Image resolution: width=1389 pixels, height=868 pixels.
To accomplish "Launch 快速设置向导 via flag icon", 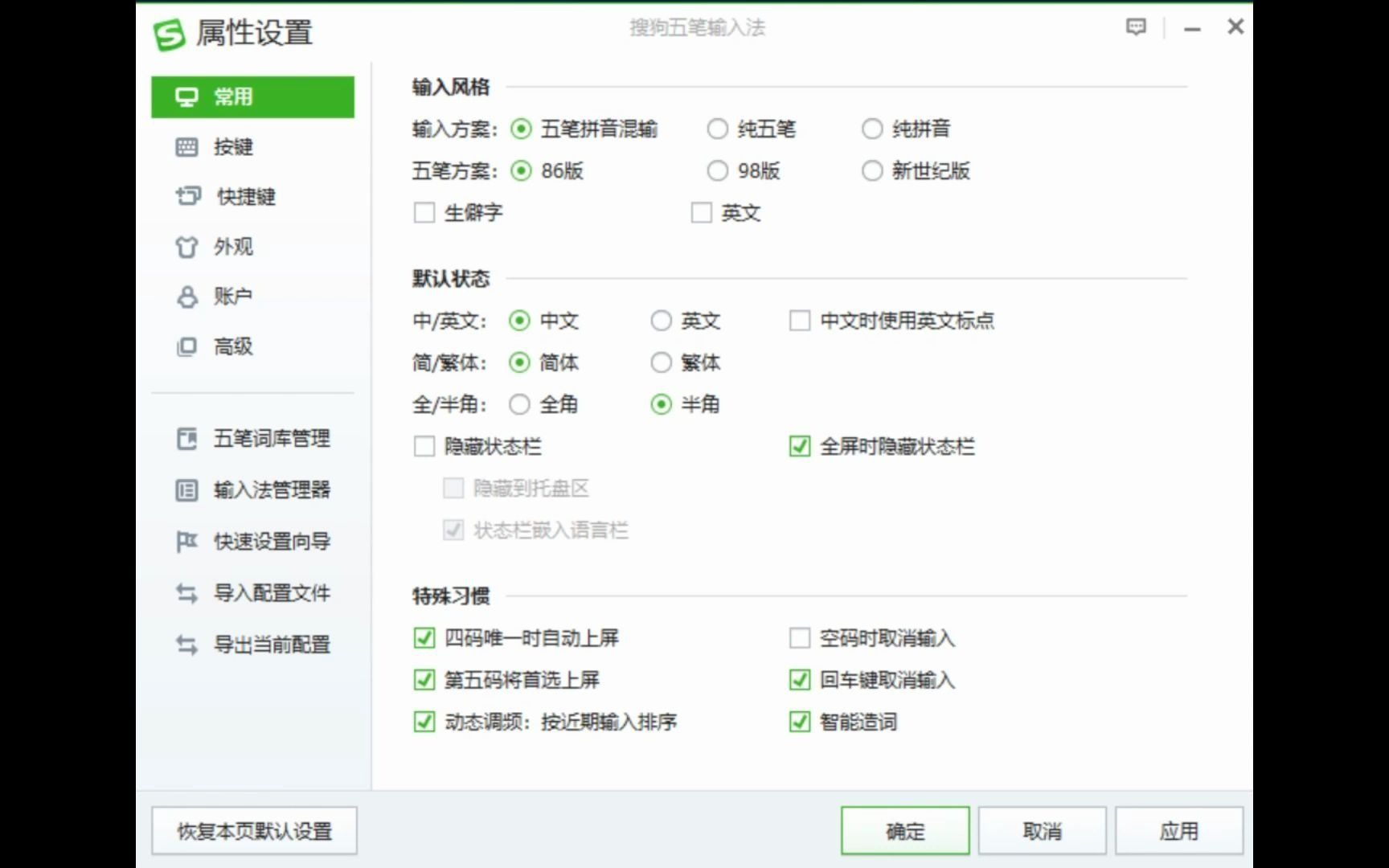I will tap(186, 541).
